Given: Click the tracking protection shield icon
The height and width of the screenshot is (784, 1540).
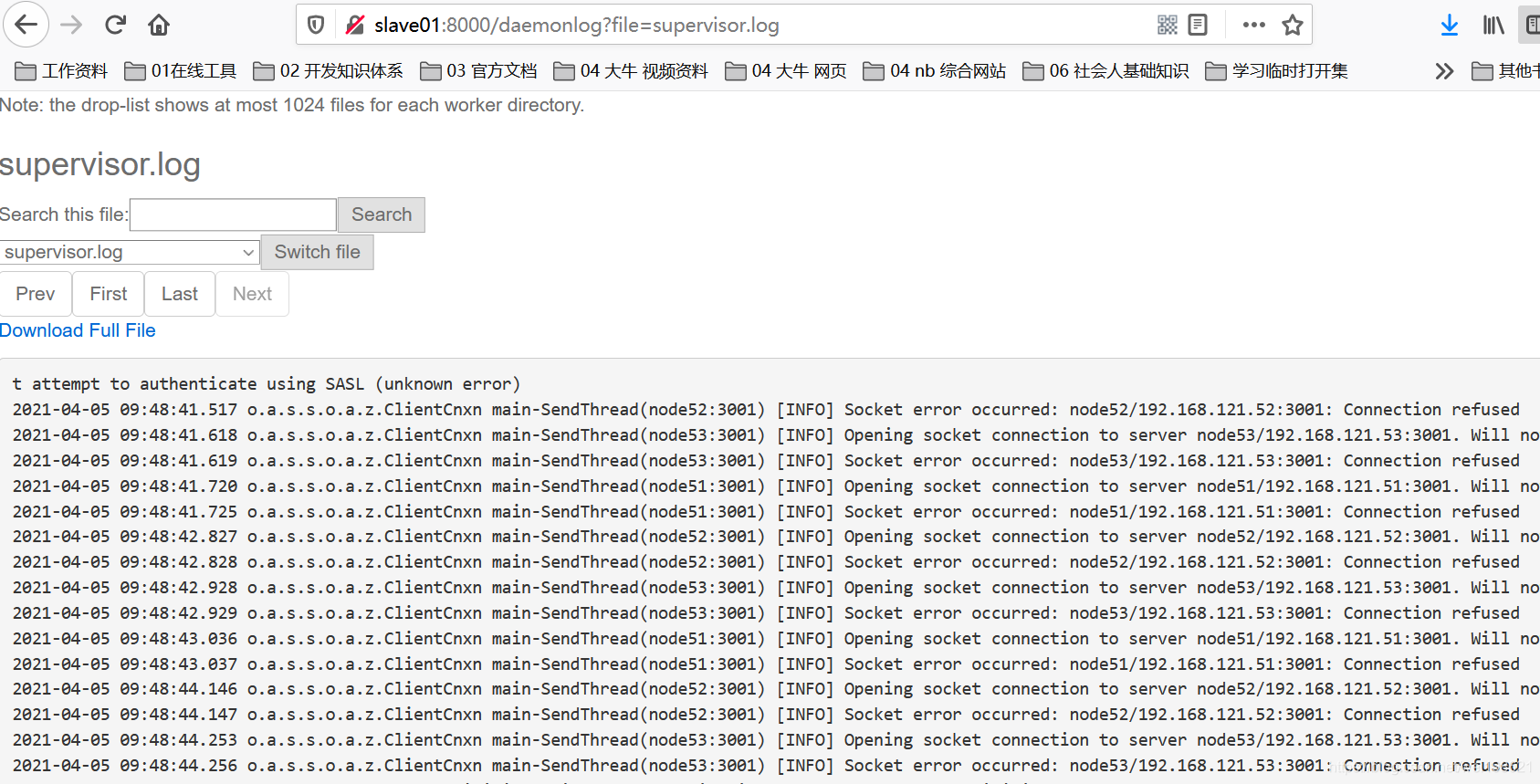Looking at the screenshot, I should pos(316,25).
